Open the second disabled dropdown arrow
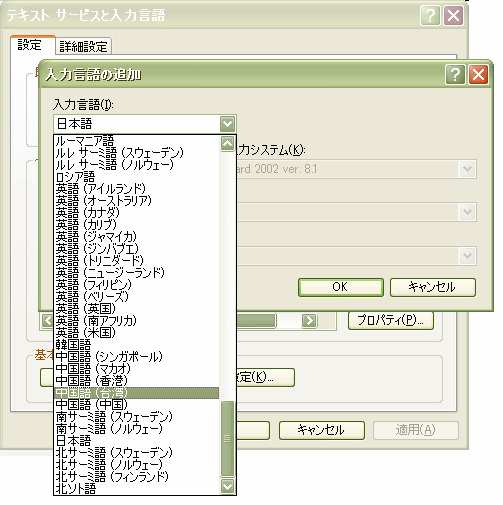This screenshot has width=503, height=505. click(x=467, y=212)
